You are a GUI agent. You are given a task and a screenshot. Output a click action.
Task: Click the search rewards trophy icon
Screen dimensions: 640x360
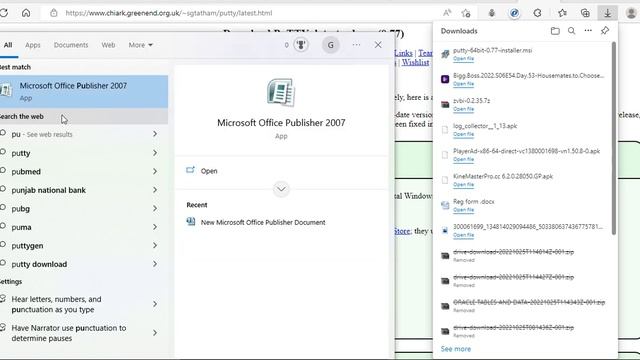pyautogui.click(x=301, y=45)
